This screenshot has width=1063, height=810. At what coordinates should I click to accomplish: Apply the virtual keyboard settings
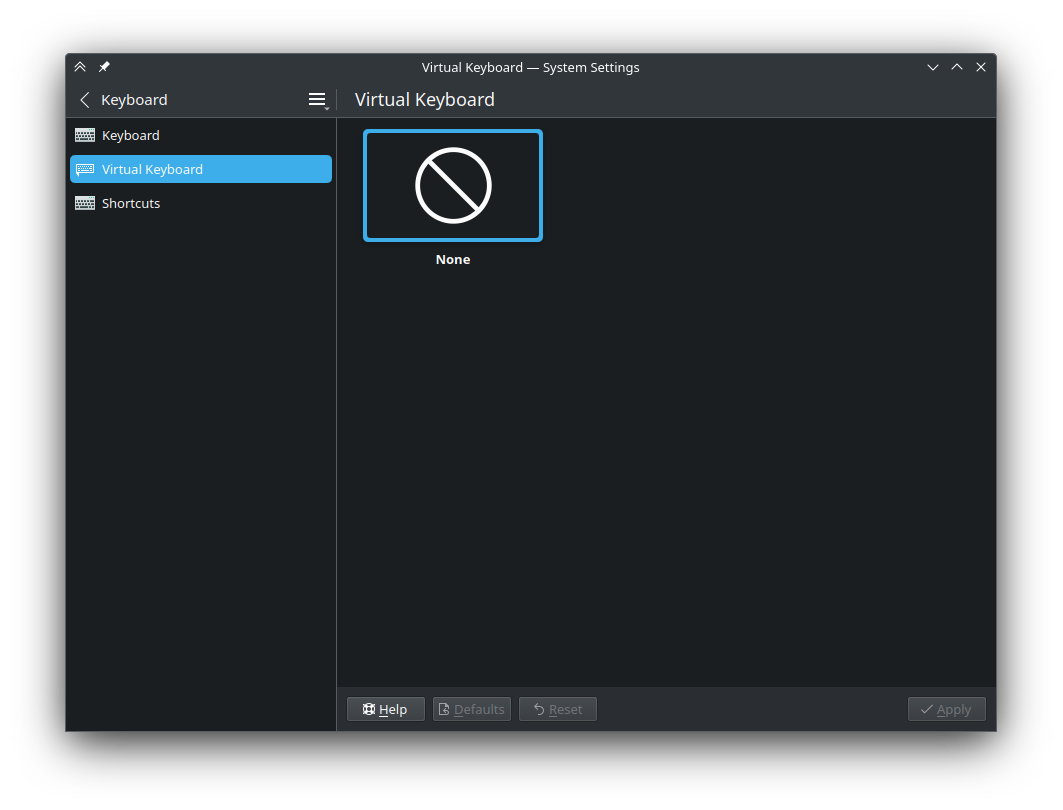click(x=946, y=709)
